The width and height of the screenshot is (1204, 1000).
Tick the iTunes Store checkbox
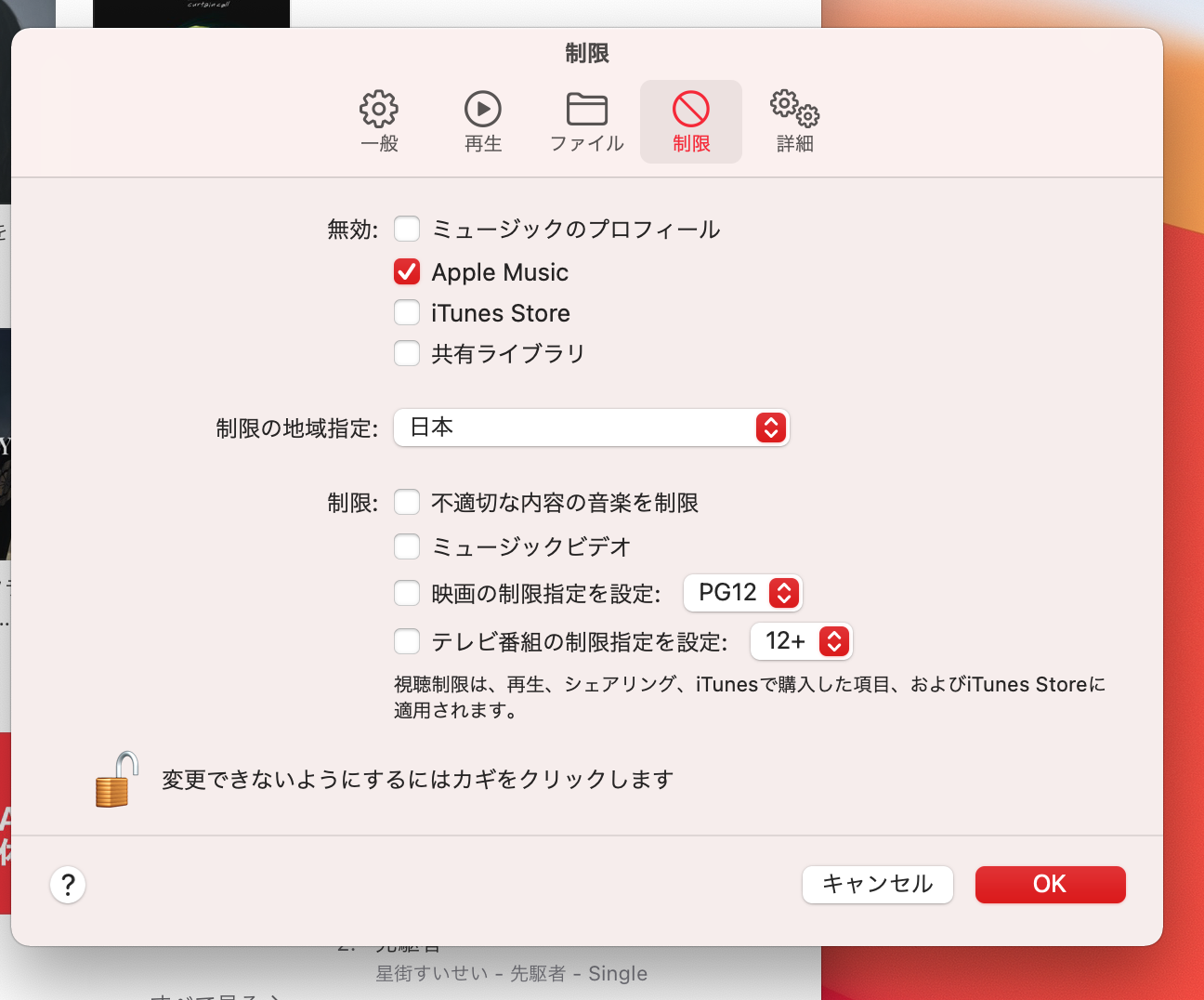tap(407, 312)
